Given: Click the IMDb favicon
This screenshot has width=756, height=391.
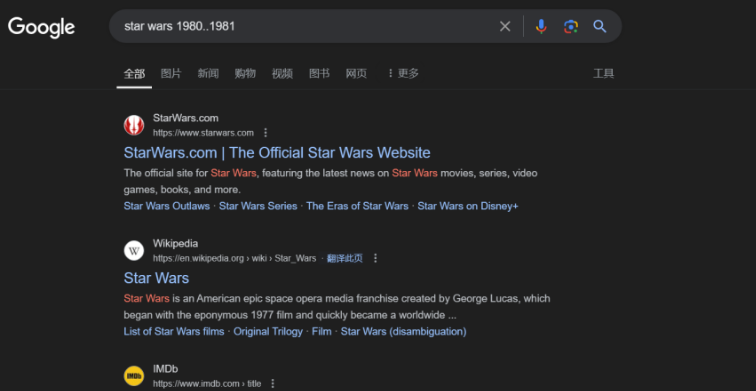Looking at the screenshot, I should (134, 376).
